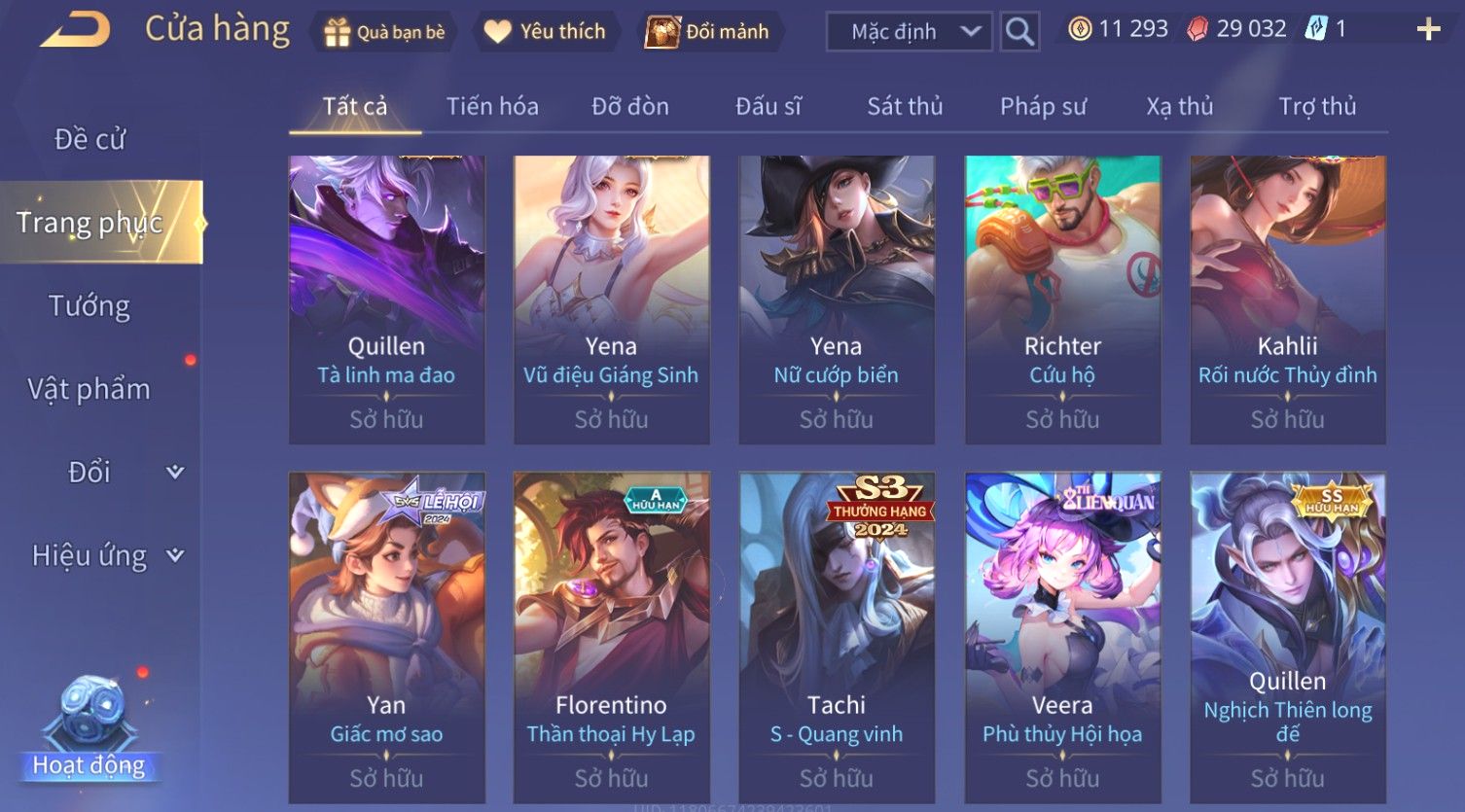Open Veera Phù thủy Hội họa skin

click(1062, 638)
